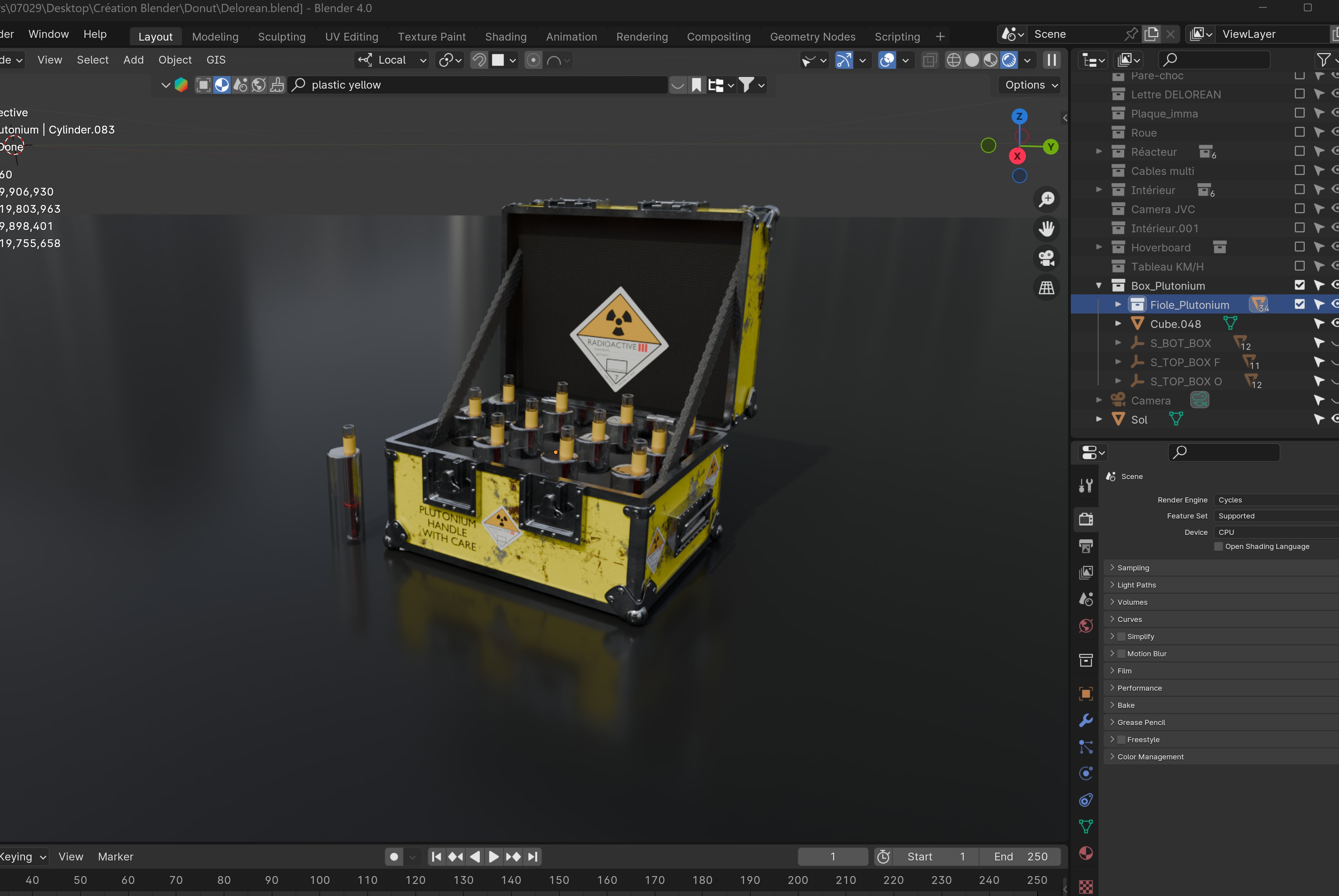Play the animation forward

pos(493,857)
